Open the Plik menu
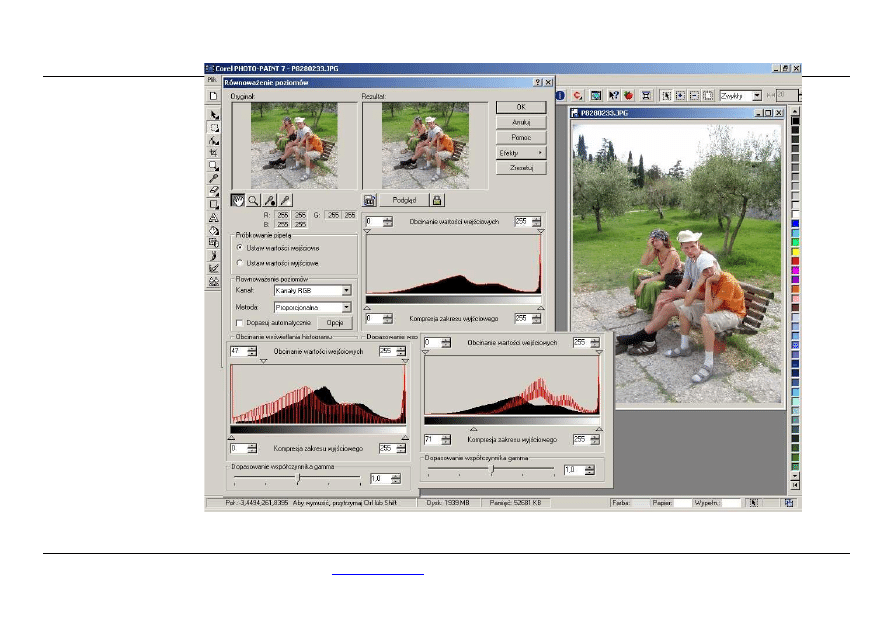 212,79
